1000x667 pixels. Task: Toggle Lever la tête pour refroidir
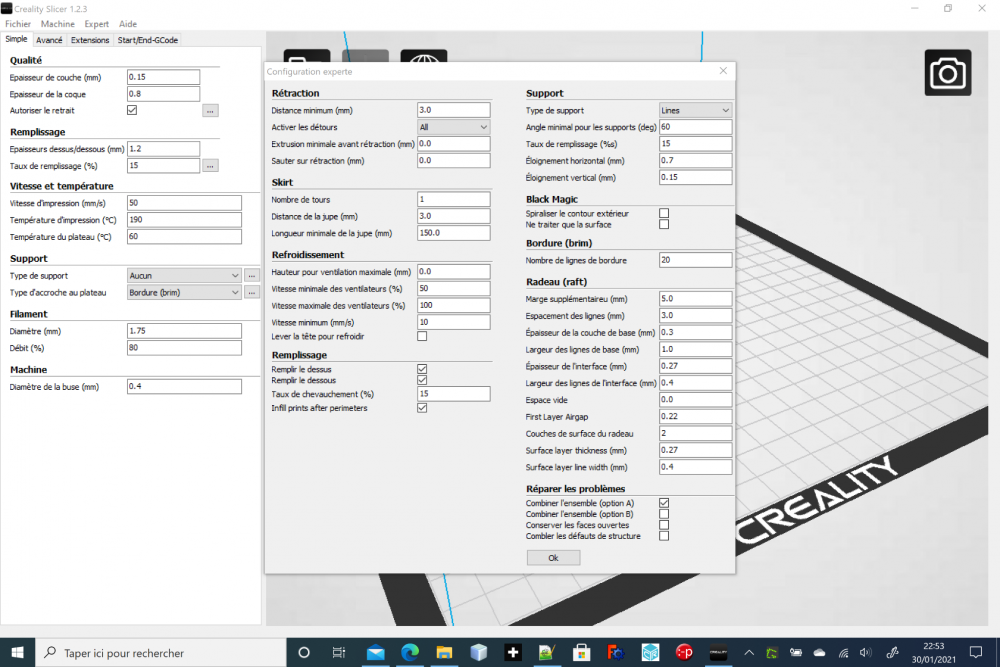(422, 337)
